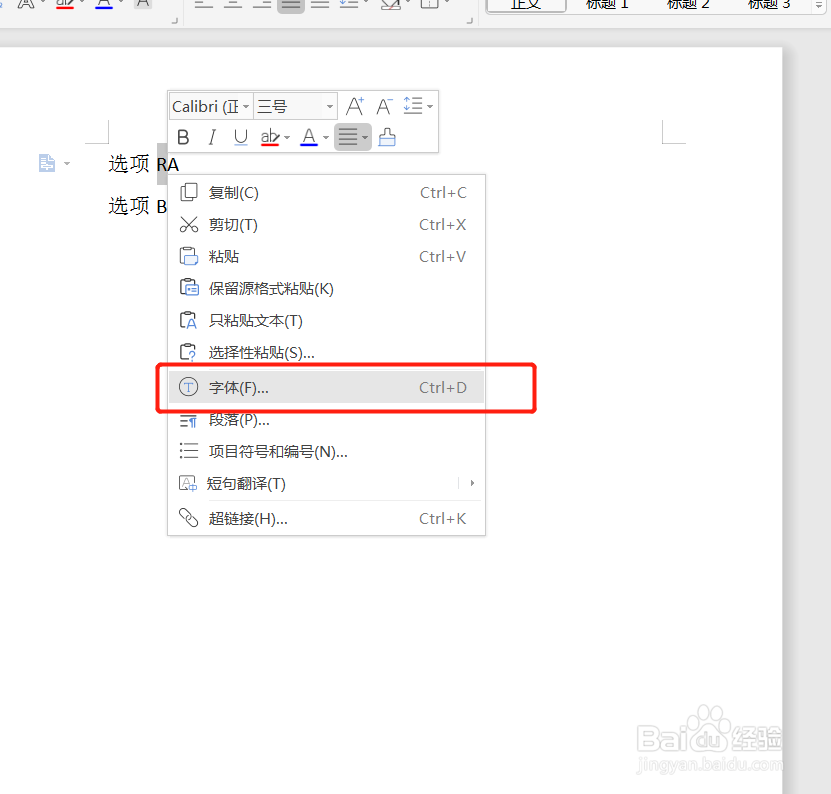
Task: Choose 字体(F) from the context menu
Action: point(240,388)
